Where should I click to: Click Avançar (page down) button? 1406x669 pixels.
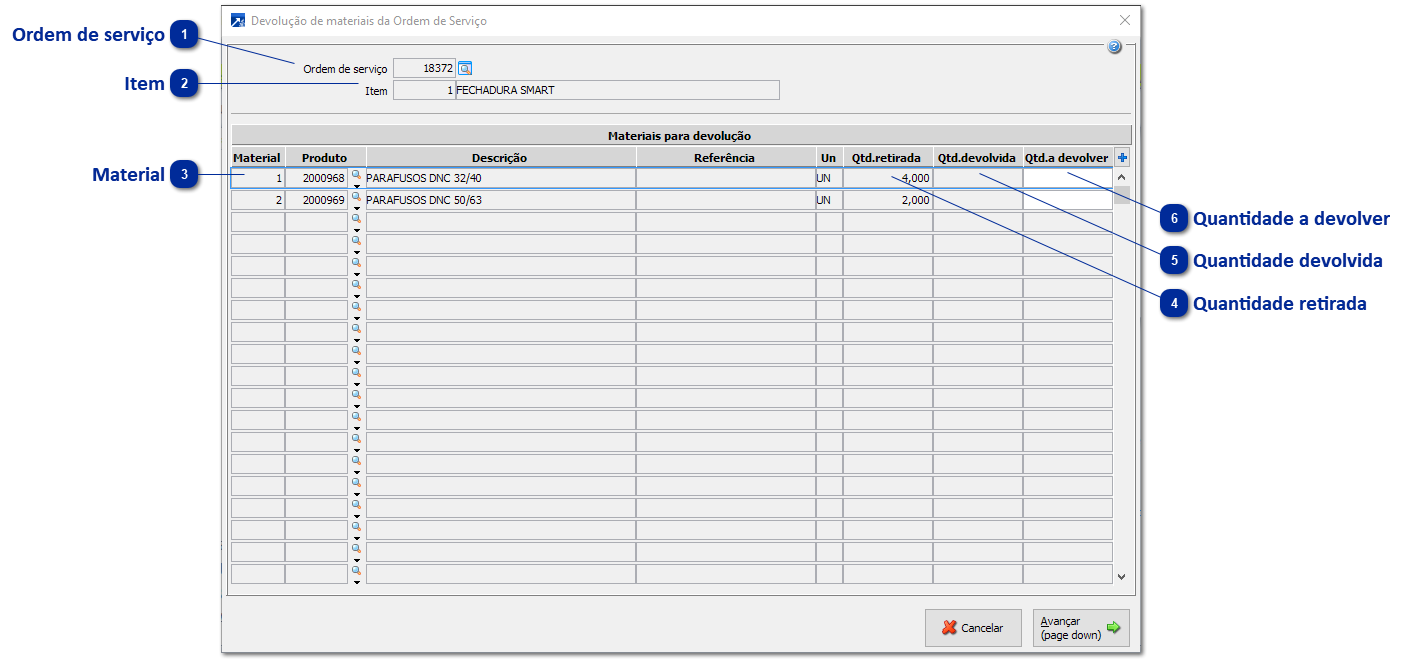coord(1081,628)
